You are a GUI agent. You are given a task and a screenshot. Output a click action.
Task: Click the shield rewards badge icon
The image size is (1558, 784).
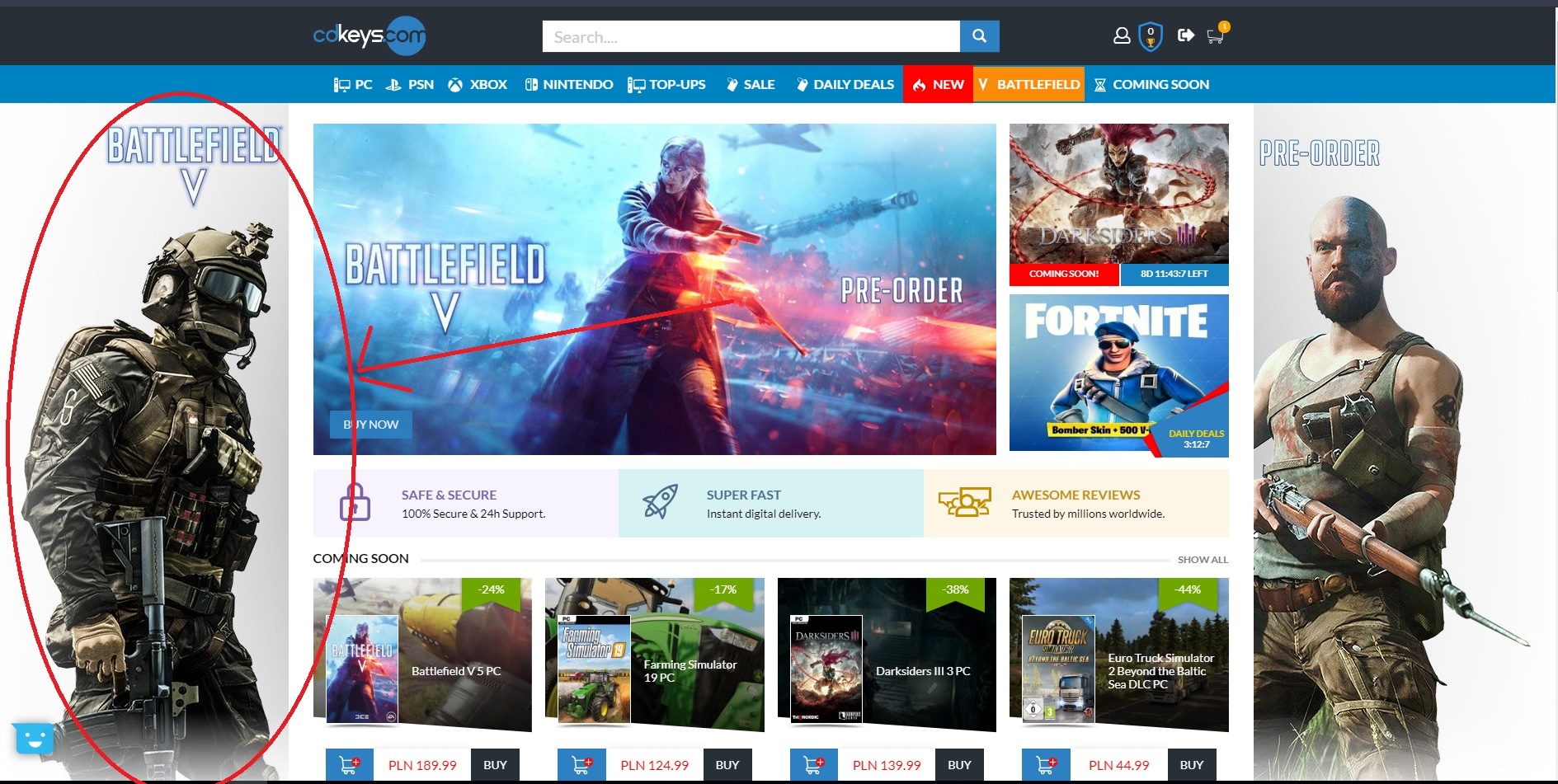click(1151, 36)
